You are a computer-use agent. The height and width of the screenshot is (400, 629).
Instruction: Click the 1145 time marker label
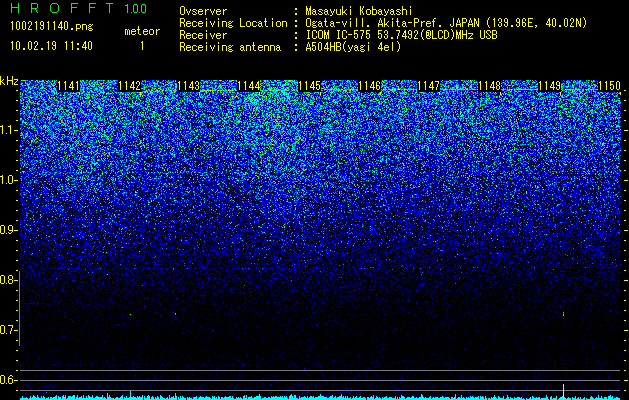click(x=310, y=86)
